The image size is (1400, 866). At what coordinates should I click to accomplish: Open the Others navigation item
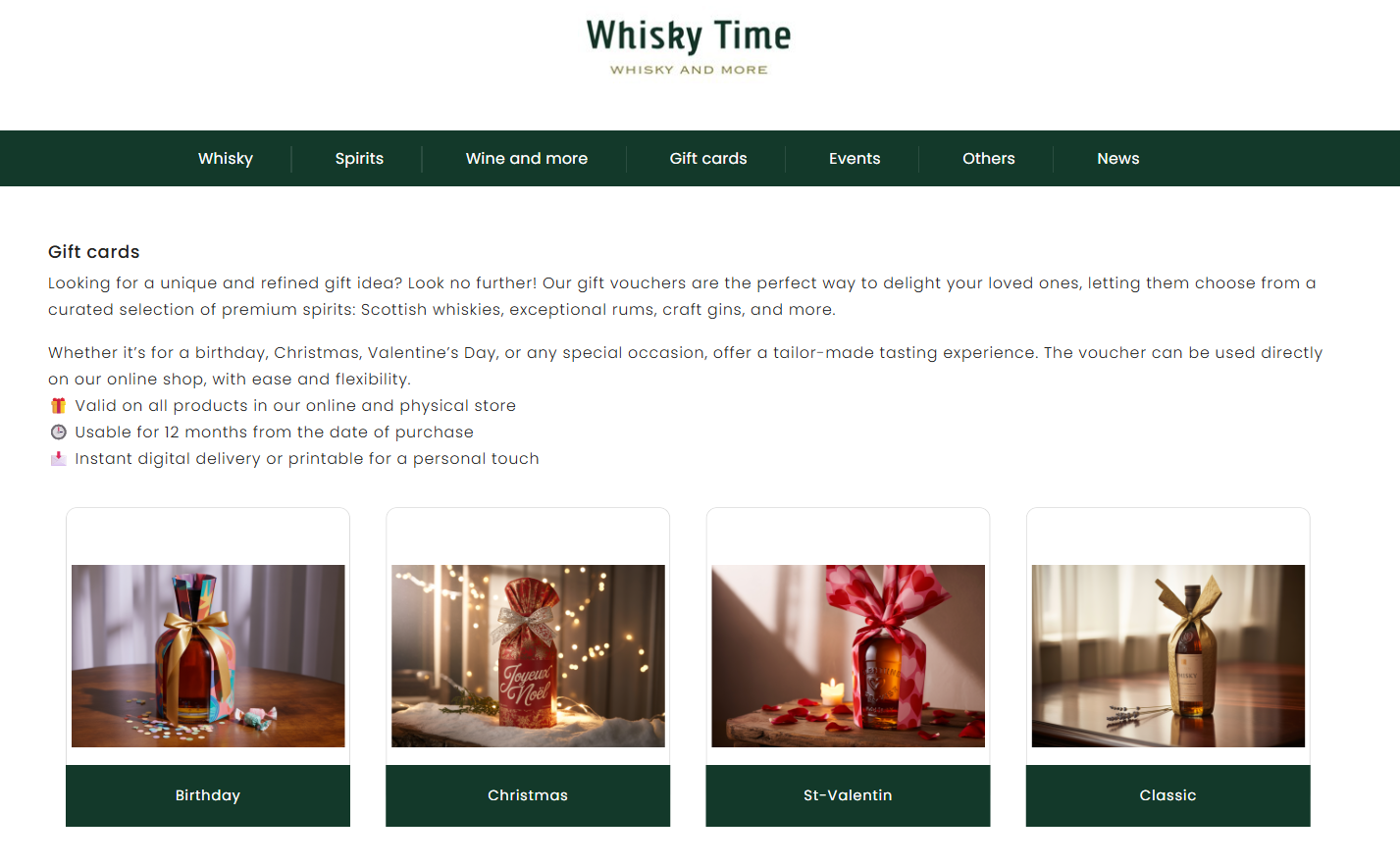989,159
